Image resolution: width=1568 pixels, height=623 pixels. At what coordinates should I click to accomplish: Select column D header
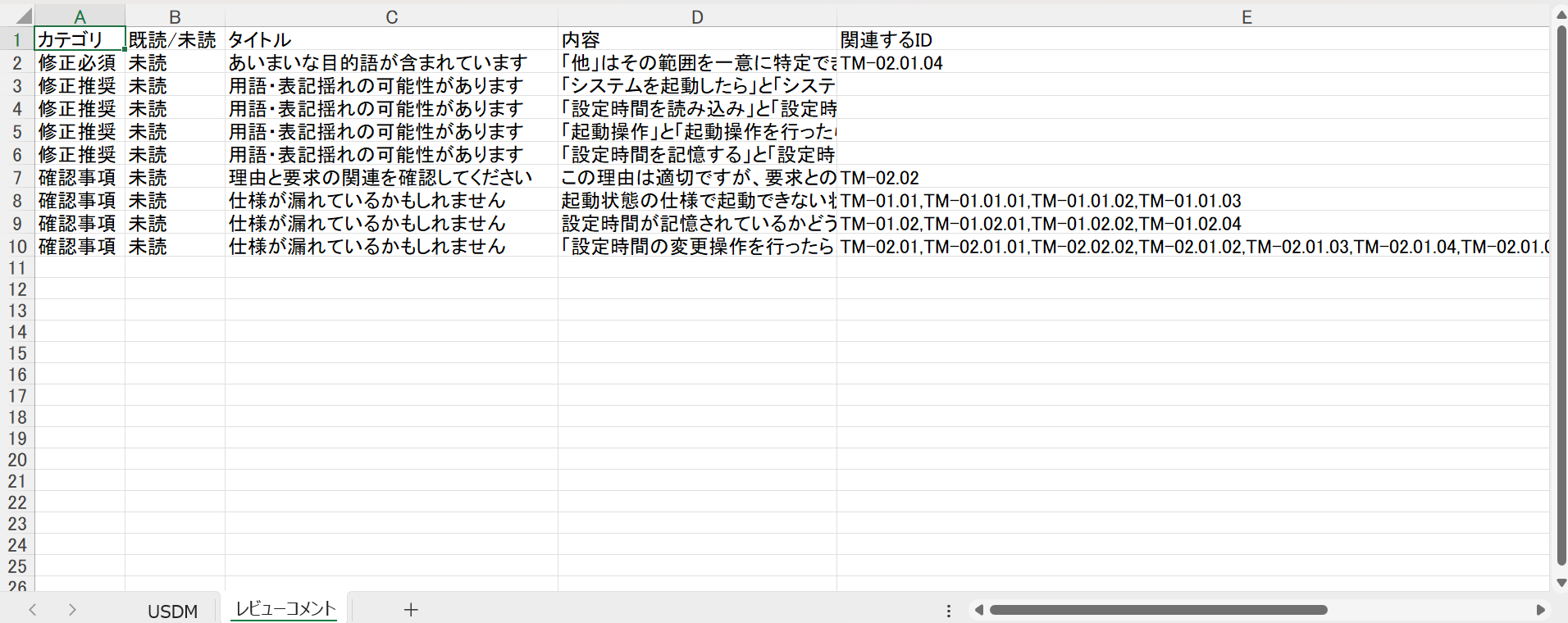[697, 16]
